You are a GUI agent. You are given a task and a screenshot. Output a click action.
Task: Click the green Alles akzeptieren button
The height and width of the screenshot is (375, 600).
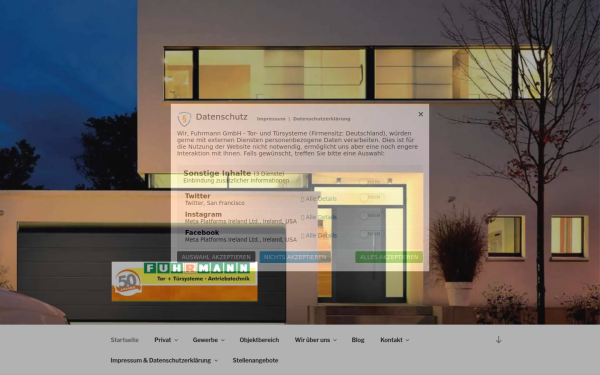pos(389,257)
